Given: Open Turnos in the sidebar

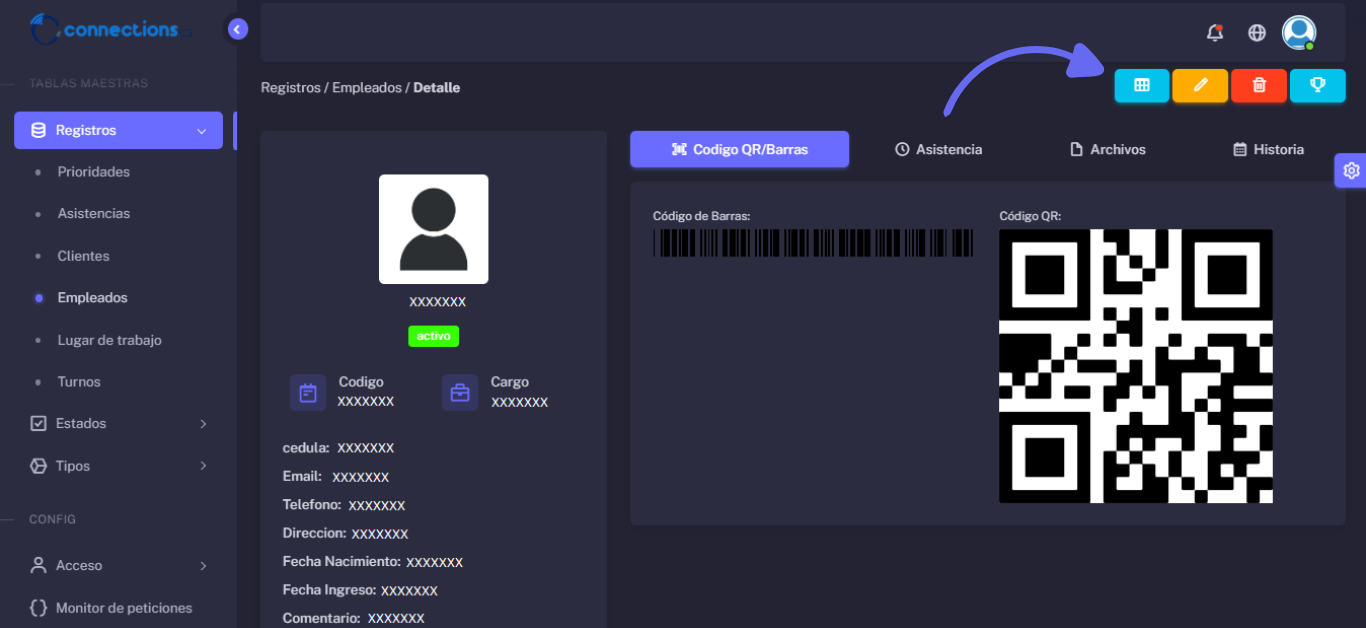Looking at the screenshot, I should pos(79,382).
